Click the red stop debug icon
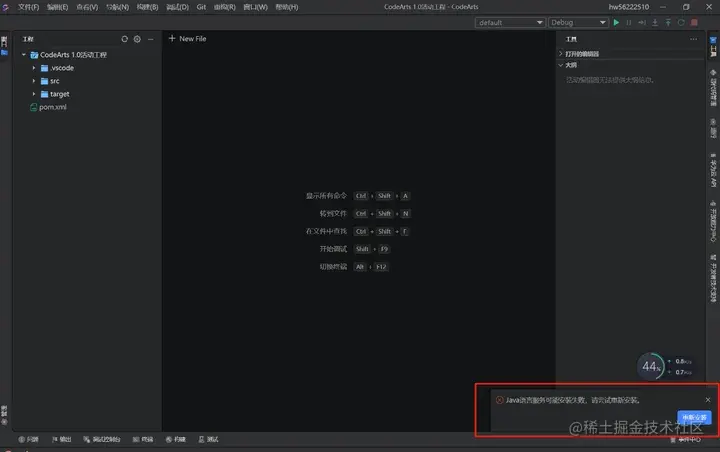Viewport: 720px width, 452px height. [694, 23]
